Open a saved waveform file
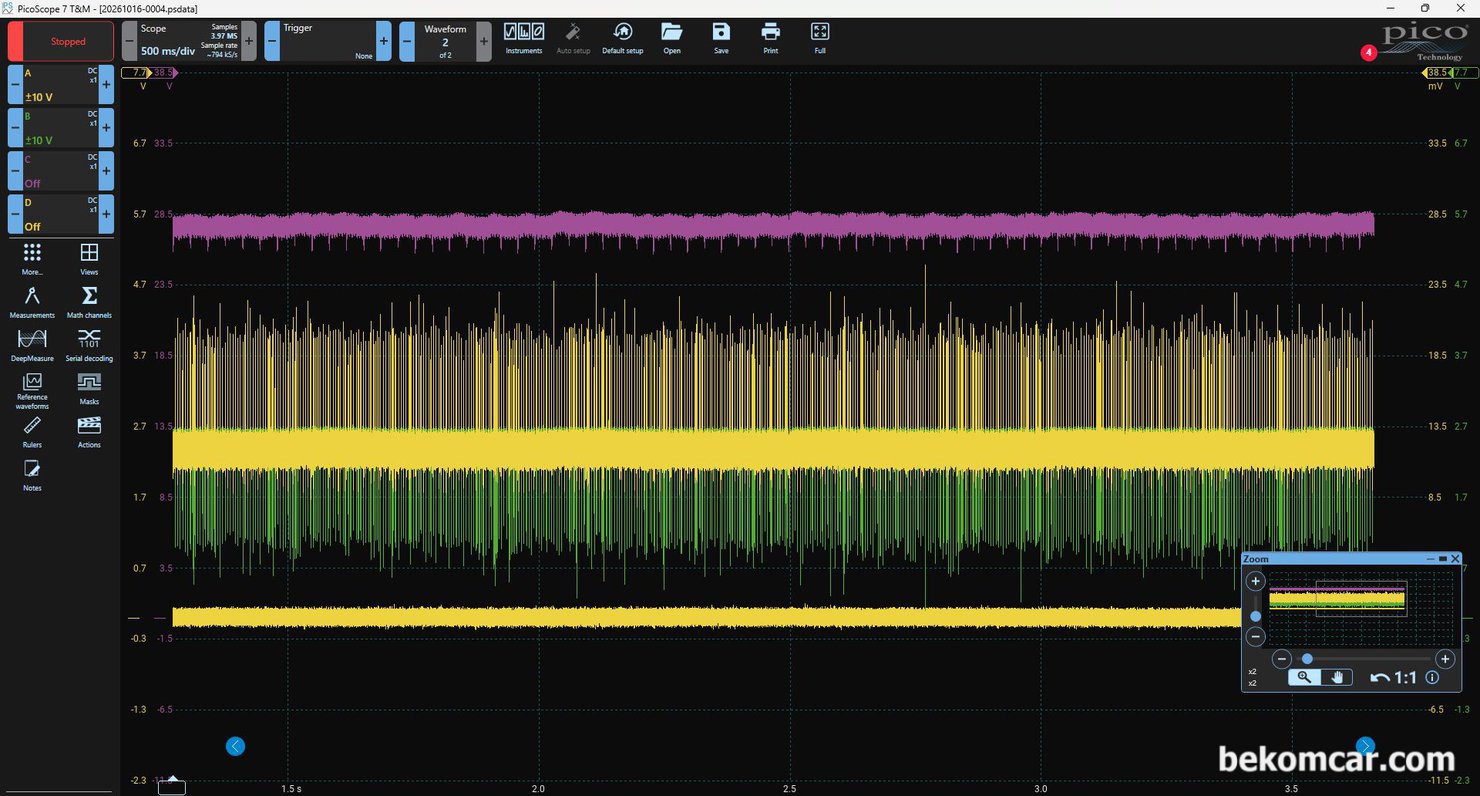Viewport: 1480px width, 796px height. pos(672,38)
